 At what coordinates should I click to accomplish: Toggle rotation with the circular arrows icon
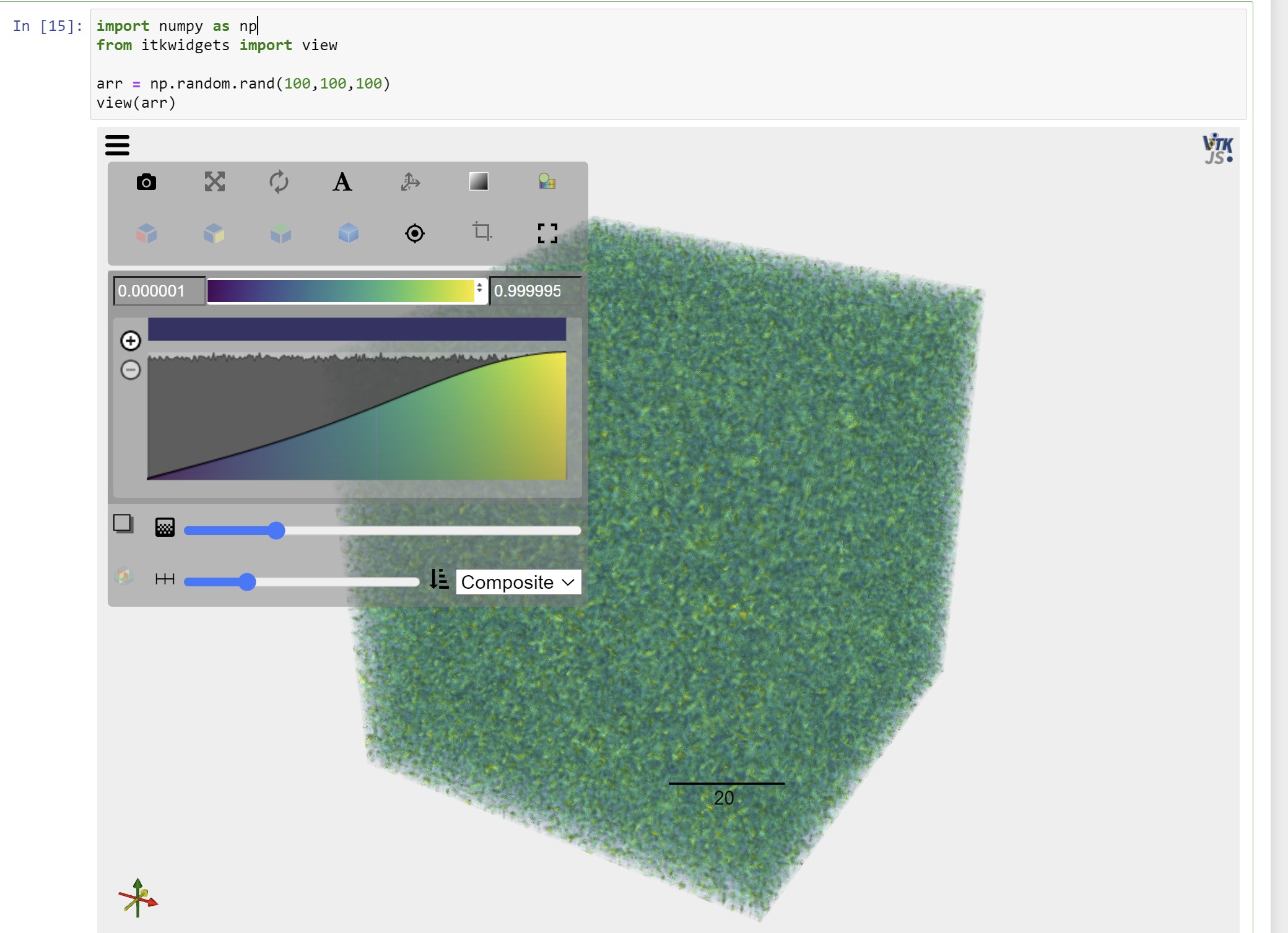coord(279,182)
